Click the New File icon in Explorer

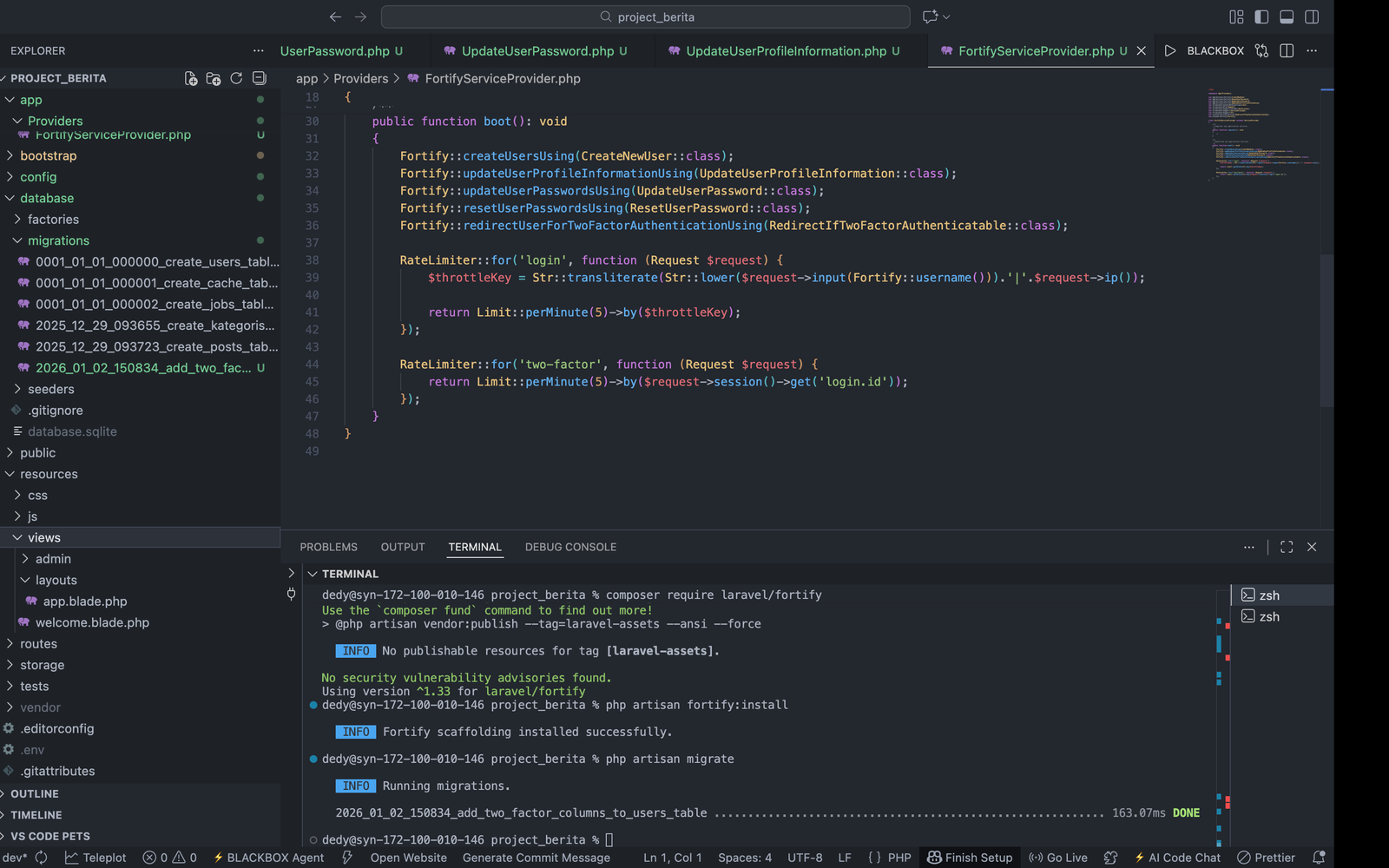(191, 78)
